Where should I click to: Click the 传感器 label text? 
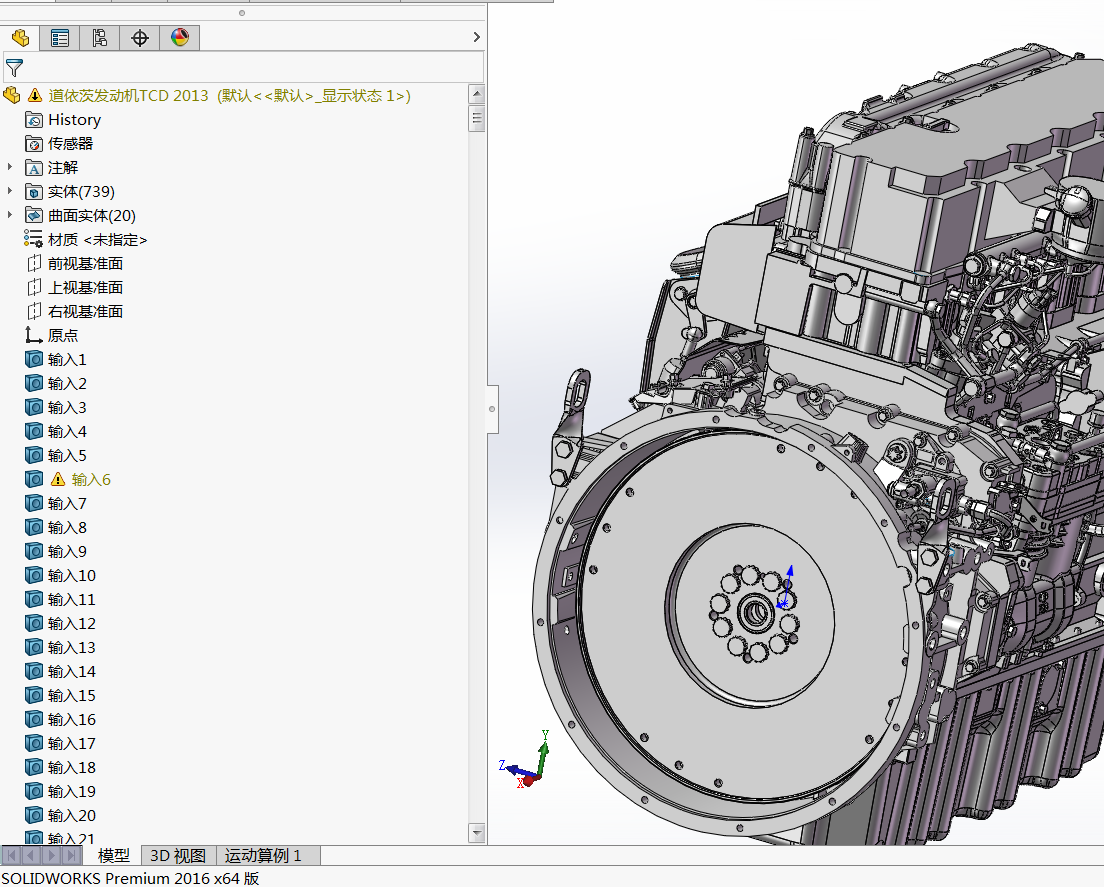[x=70, y=144]
